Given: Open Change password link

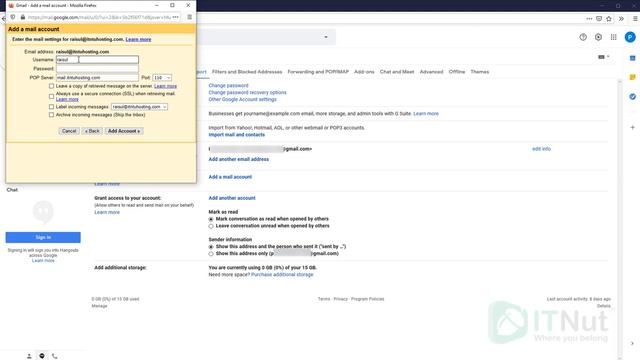Looking at the screenshot, I should (228, 86).
